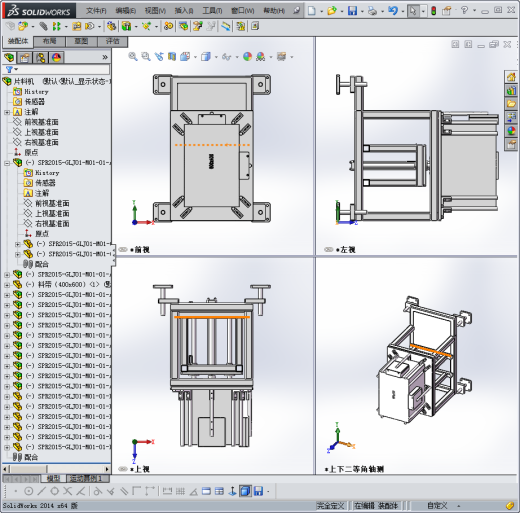The image size is (520, 513).
Task: Click the Save floppy disk icon
Action: 352,11
